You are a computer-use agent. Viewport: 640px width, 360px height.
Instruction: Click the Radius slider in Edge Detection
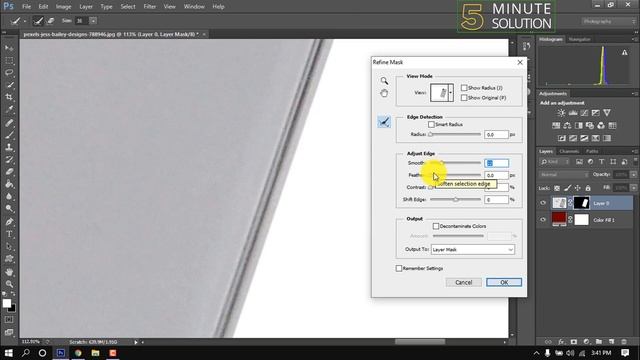(455, 134)
